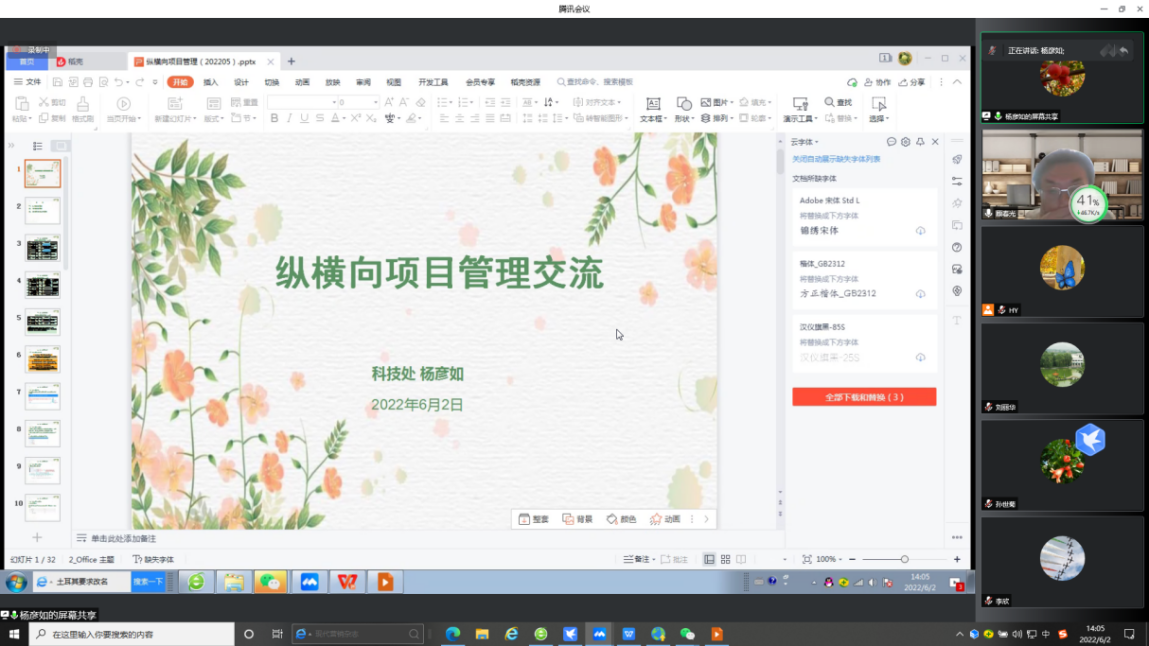Screen dimensions: 1149x646
Task: Open the WPS icon in shared taskbar
Action: (x=347, y=582)
